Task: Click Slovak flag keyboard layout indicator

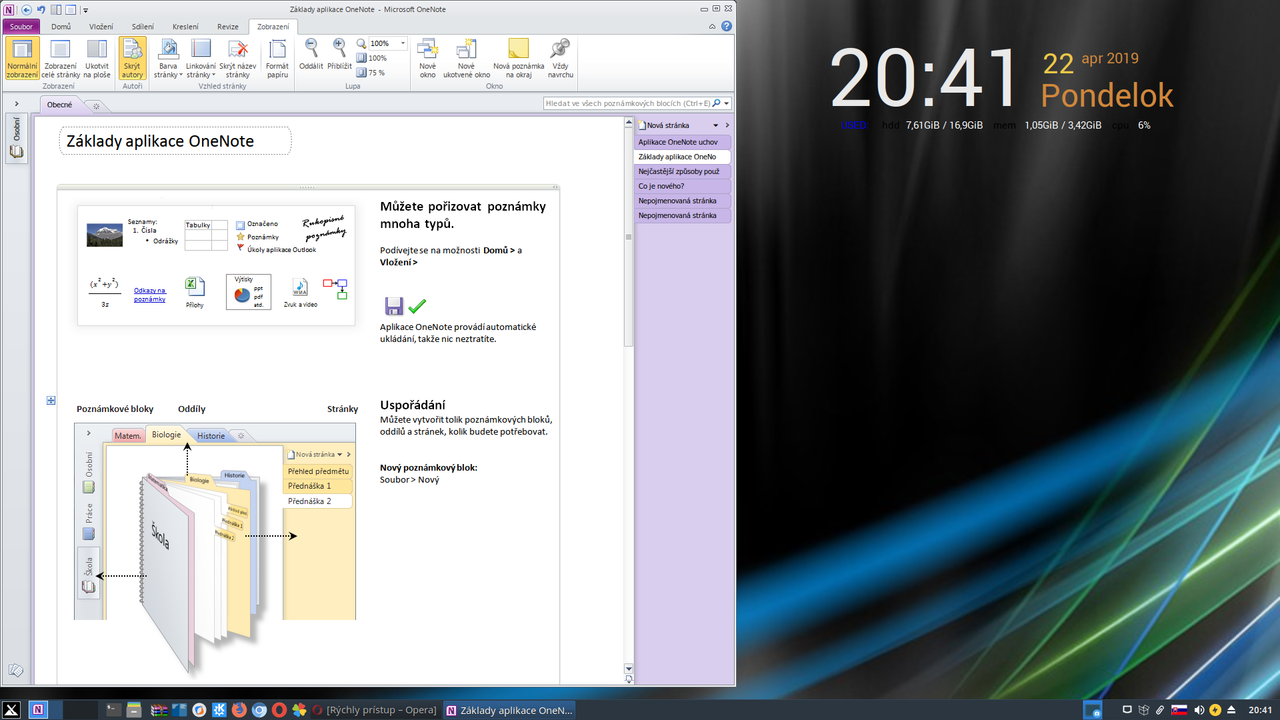Action: 1179,710
